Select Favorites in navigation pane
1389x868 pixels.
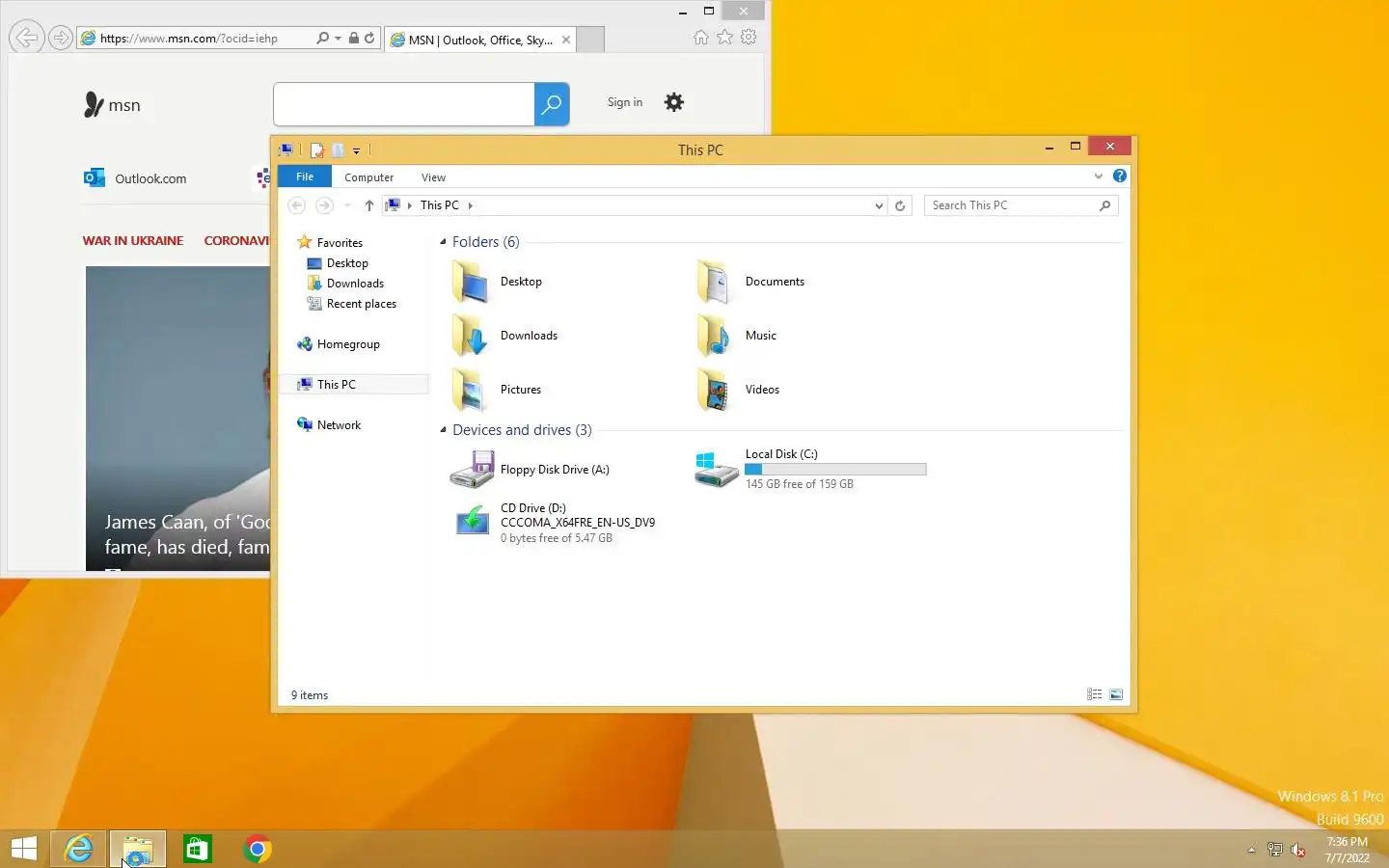(340, 243)
